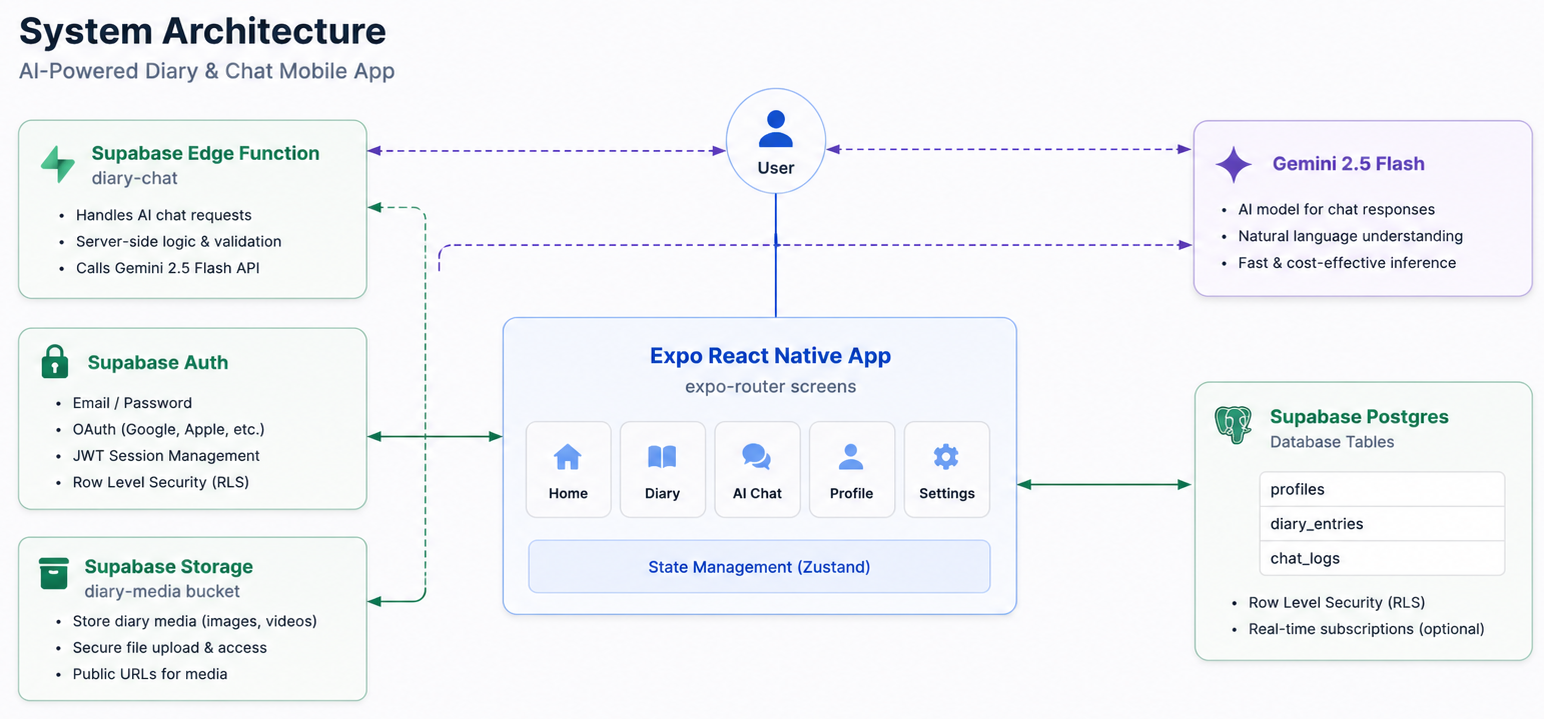The height and width of the screenshot is (719, 1544).
Task: Click the AI Chat speech bubbles icon
Action: (756, 457)
